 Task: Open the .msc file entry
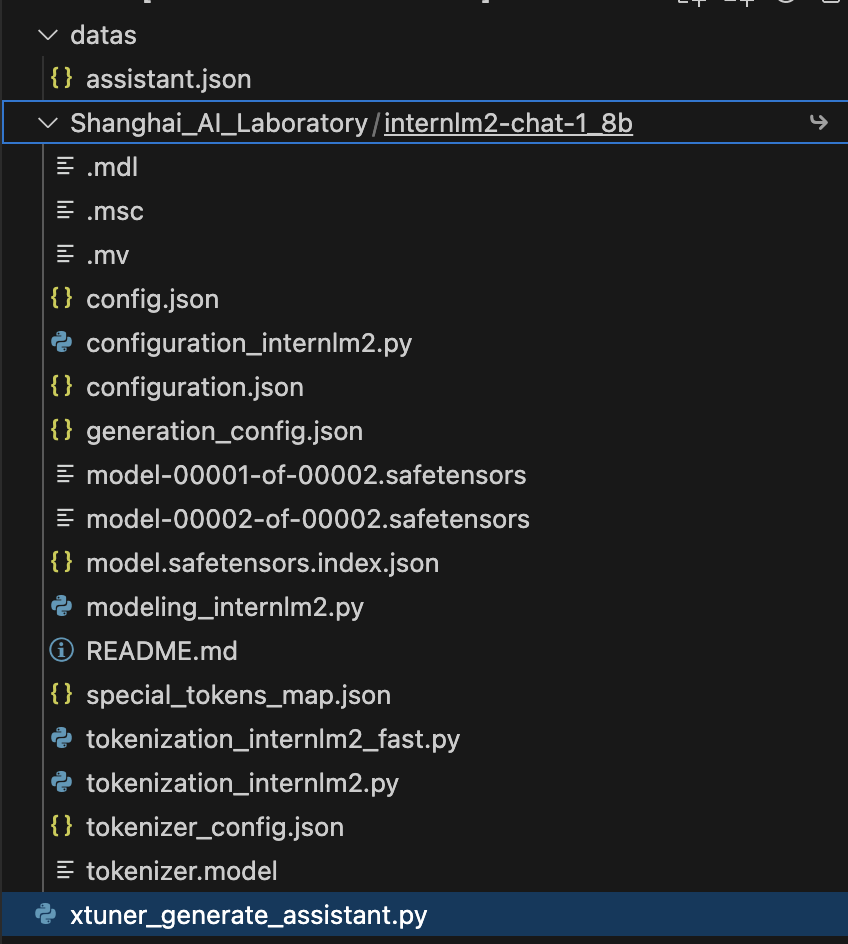coord(115,211)
